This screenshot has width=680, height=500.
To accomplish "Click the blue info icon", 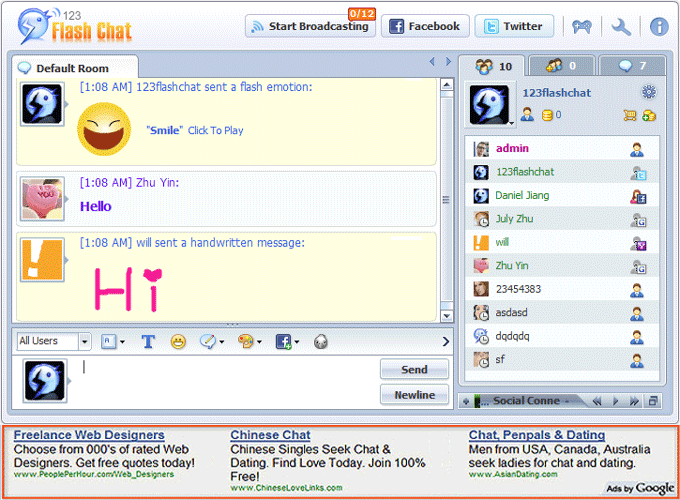I will tap(659, 27).
